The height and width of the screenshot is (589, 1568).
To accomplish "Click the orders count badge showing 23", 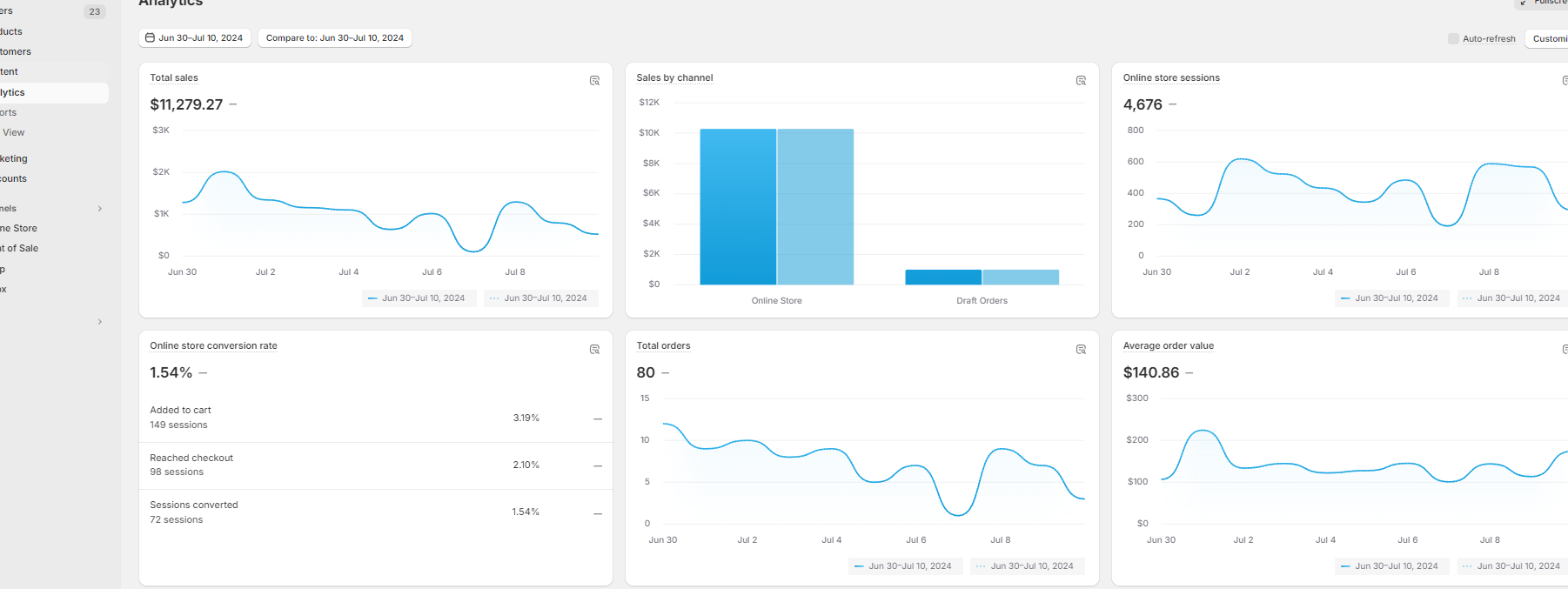I will [x=95, y=12].
